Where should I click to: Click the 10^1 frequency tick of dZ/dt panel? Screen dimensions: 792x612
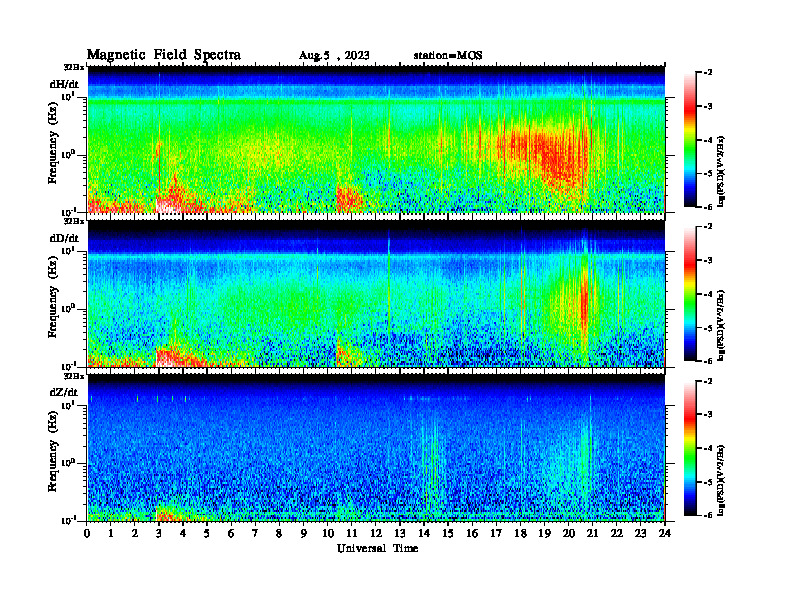pos(69,405)
